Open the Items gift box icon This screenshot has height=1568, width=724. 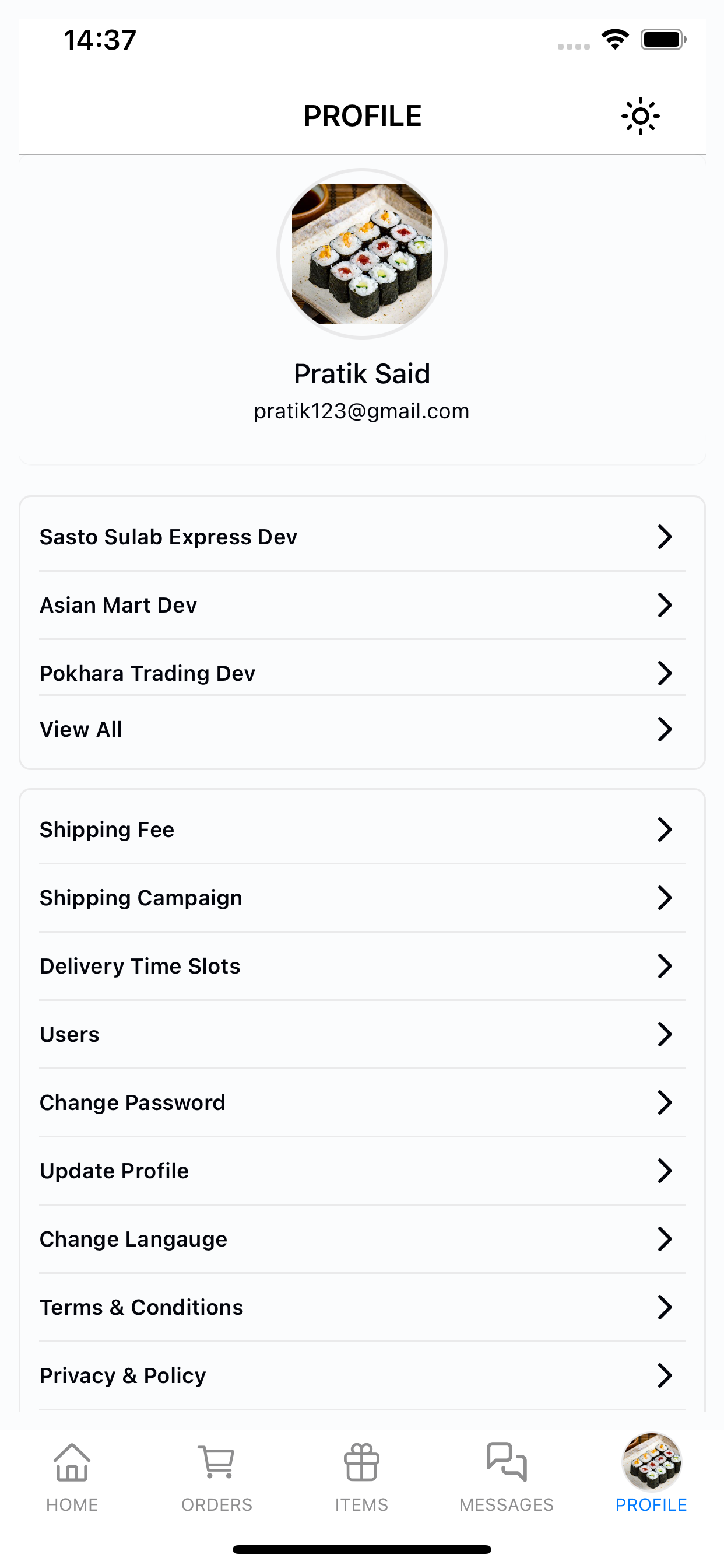(x=361, y=1462)
